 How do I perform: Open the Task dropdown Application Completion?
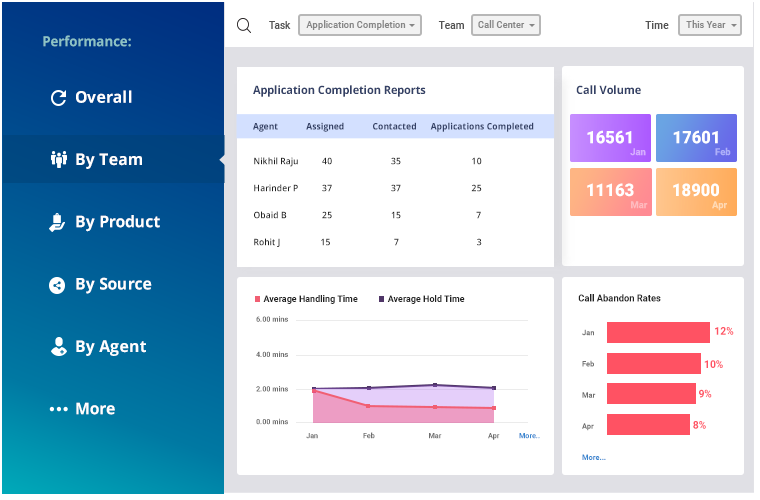click(x=360, y=25)
